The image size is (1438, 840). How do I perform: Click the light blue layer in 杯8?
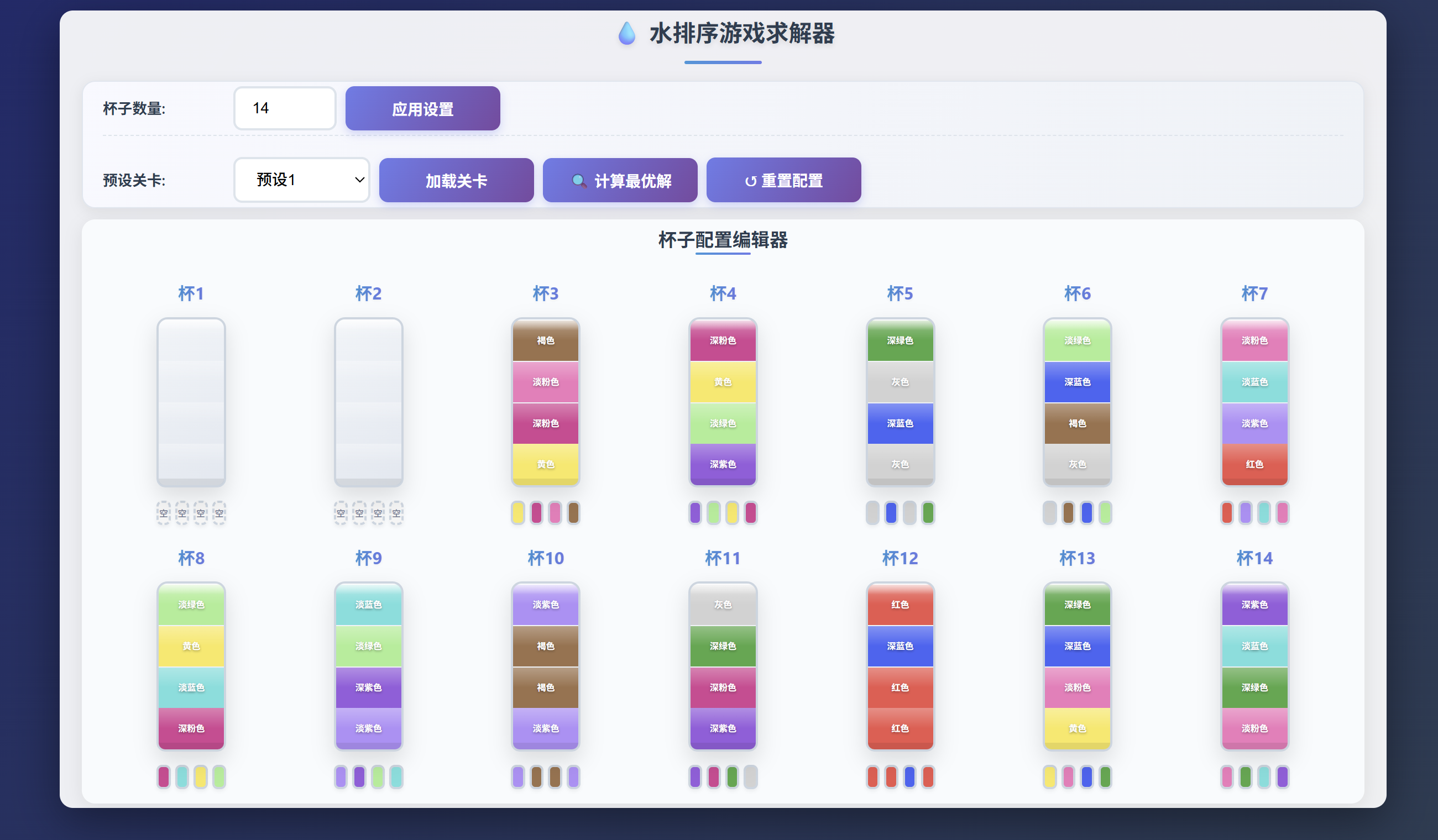coord(191,687)
